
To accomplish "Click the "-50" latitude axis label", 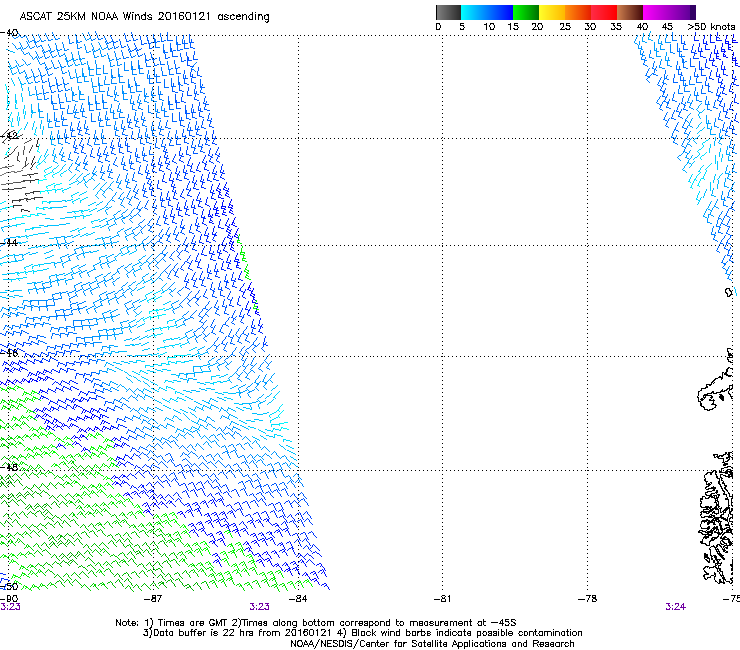I will point(9,586).
